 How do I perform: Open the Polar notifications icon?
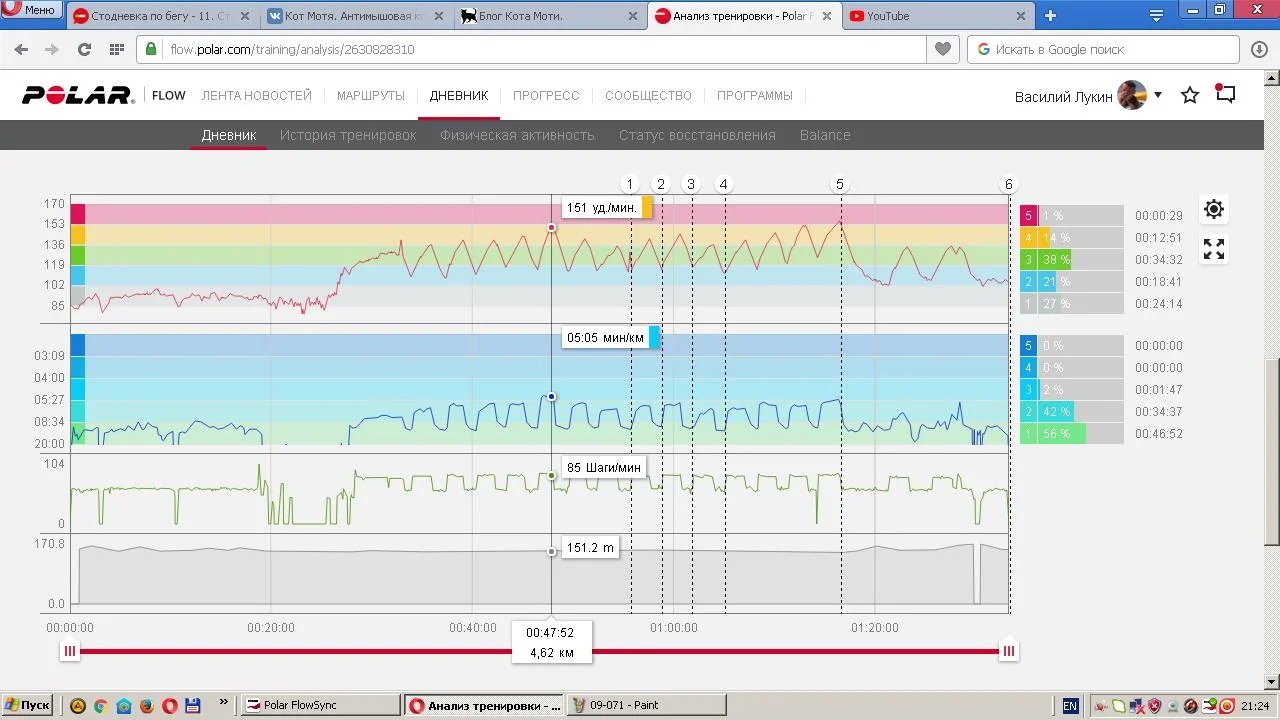coord(1226,94)
